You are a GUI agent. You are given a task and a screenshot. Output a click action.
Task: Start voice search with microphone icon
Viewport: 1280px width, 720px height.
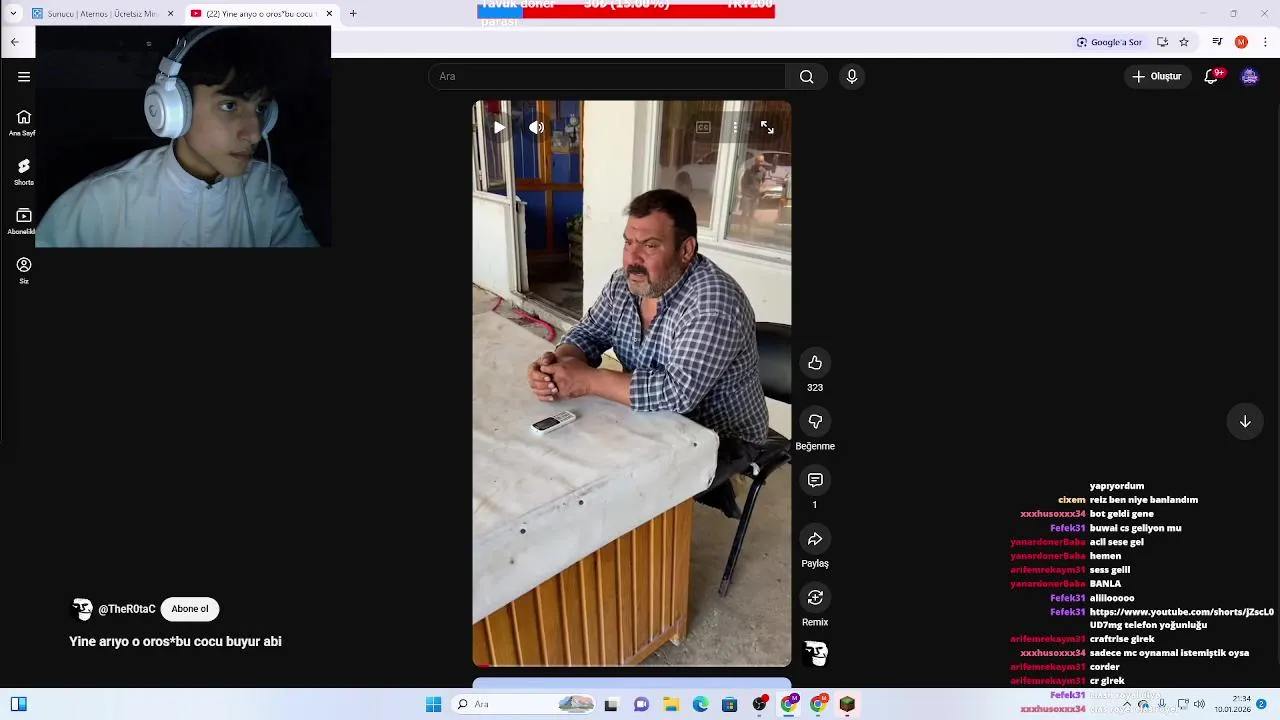[x=851, y=77]
